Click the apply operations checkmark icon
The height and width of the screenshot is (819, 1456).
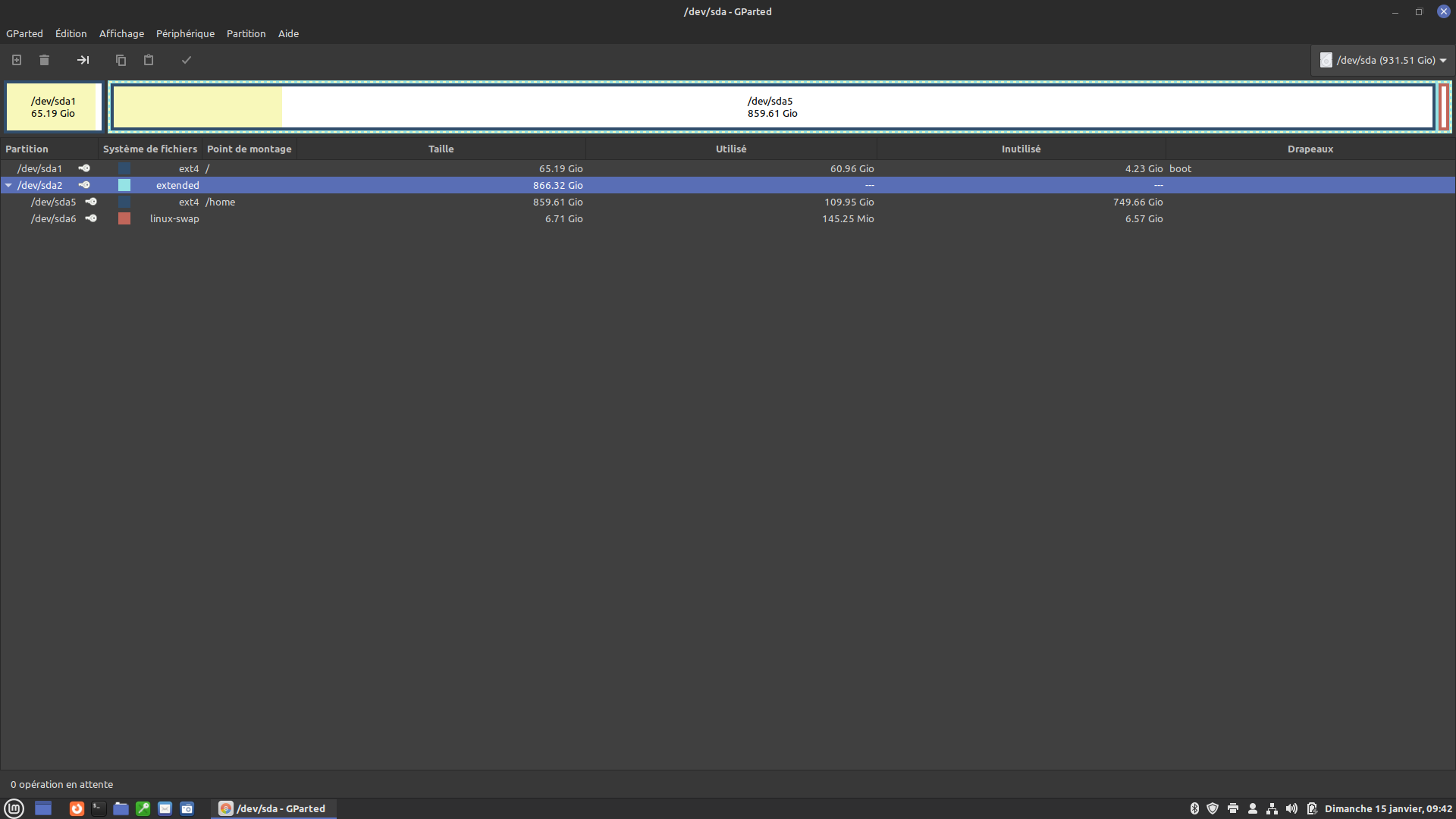187,60
